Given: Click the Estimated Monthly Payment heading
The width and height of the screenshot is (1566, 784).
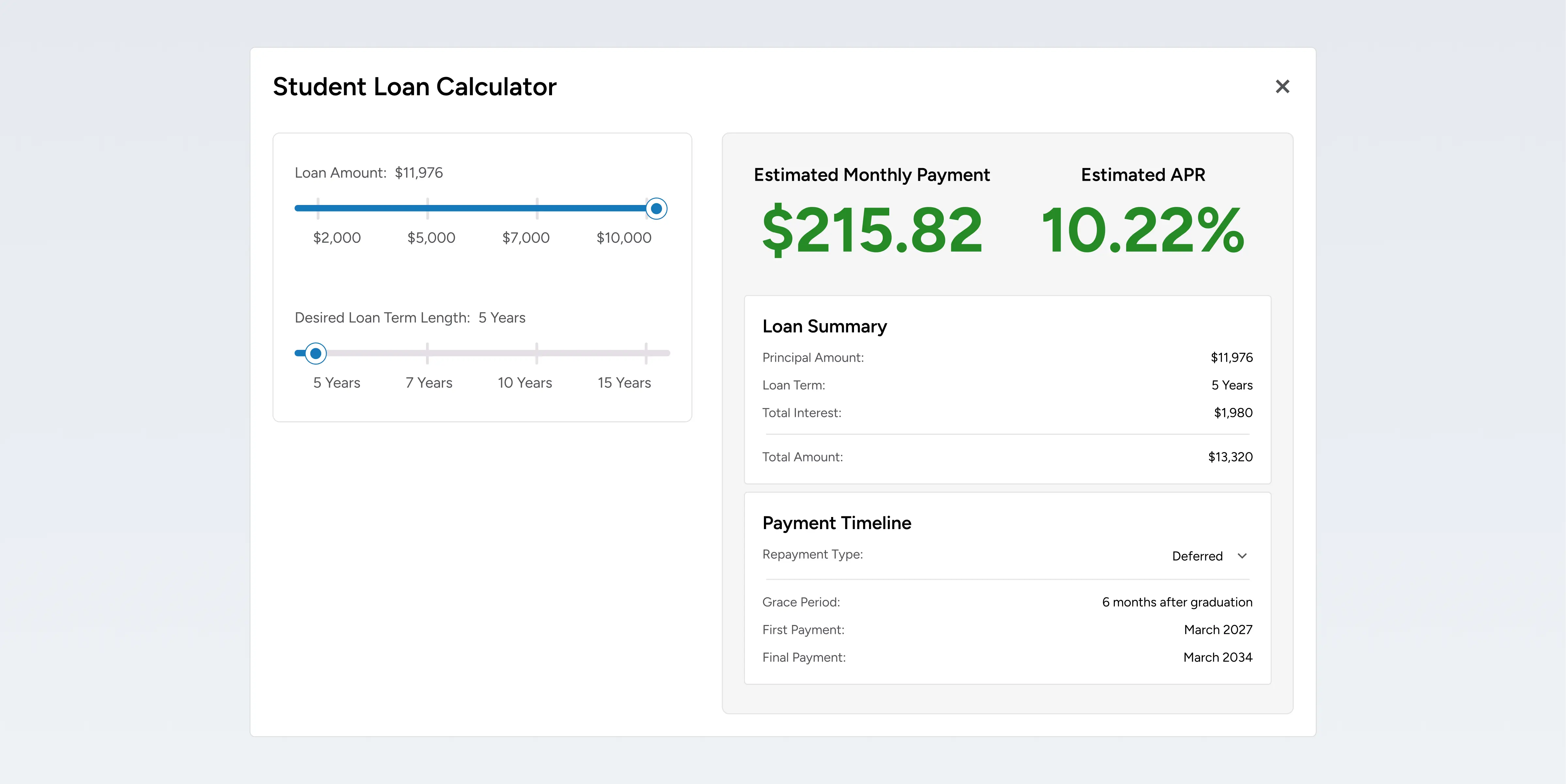Looking at the screenshot, I should pos(872,175).
